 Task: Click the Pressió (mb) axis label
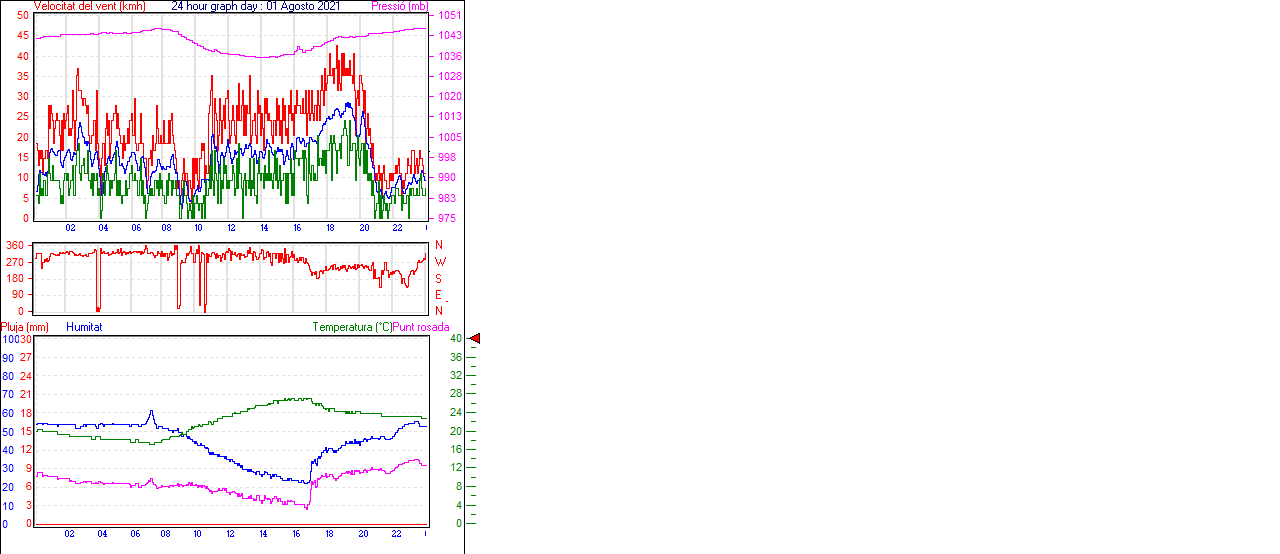point(398,6)
